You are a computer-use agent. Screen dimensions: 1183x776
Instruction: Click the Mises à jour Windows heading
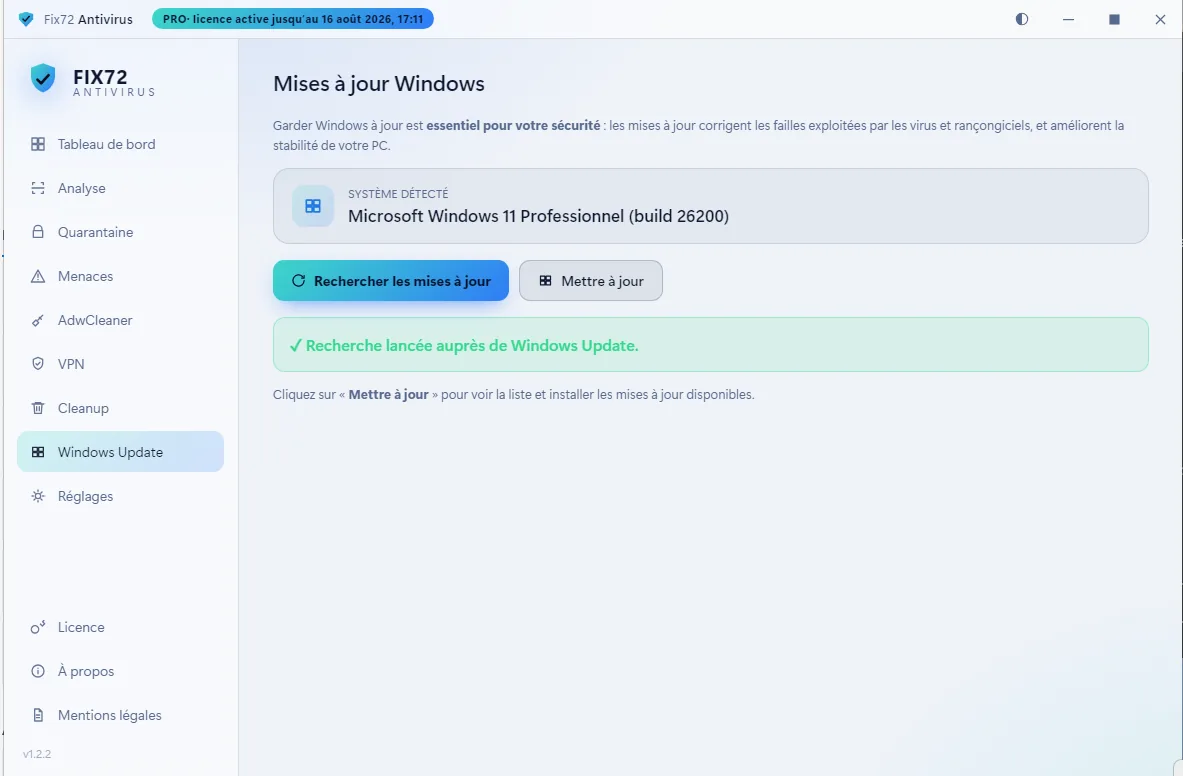click(x=379, y=84)
